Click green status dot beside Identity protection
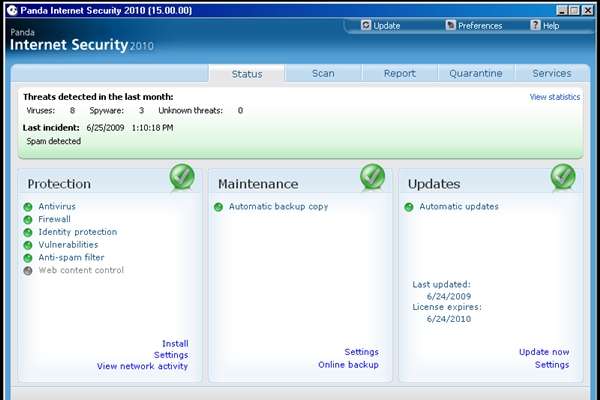The image size is (600, 400). pos(28,232)
